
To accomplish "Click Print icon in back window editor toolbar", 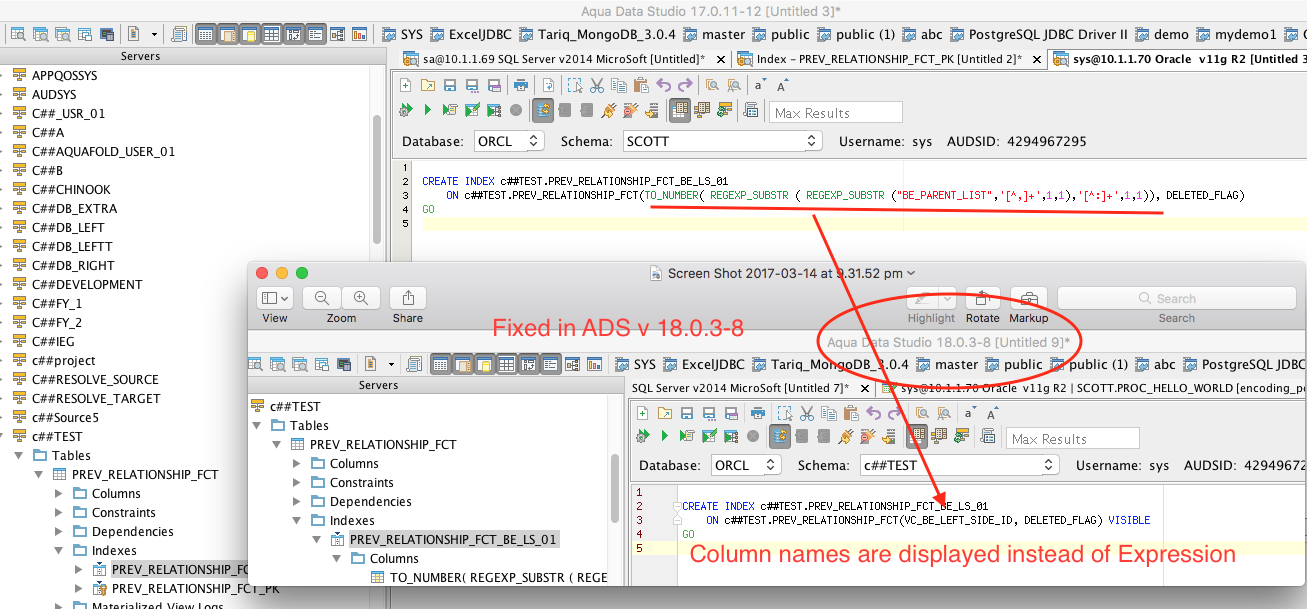I will point(521,86).
